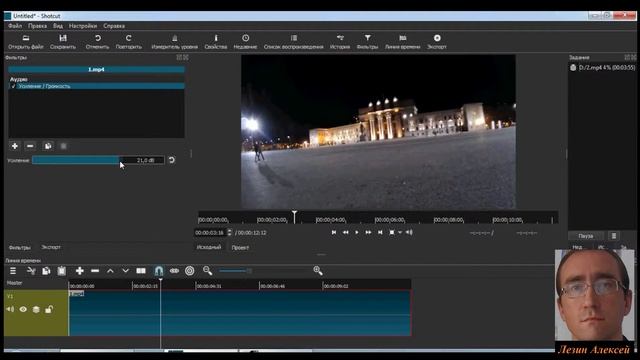Viewport: 640px width, 360px height.
Task: Play the video preview
Action: (357, 232)
